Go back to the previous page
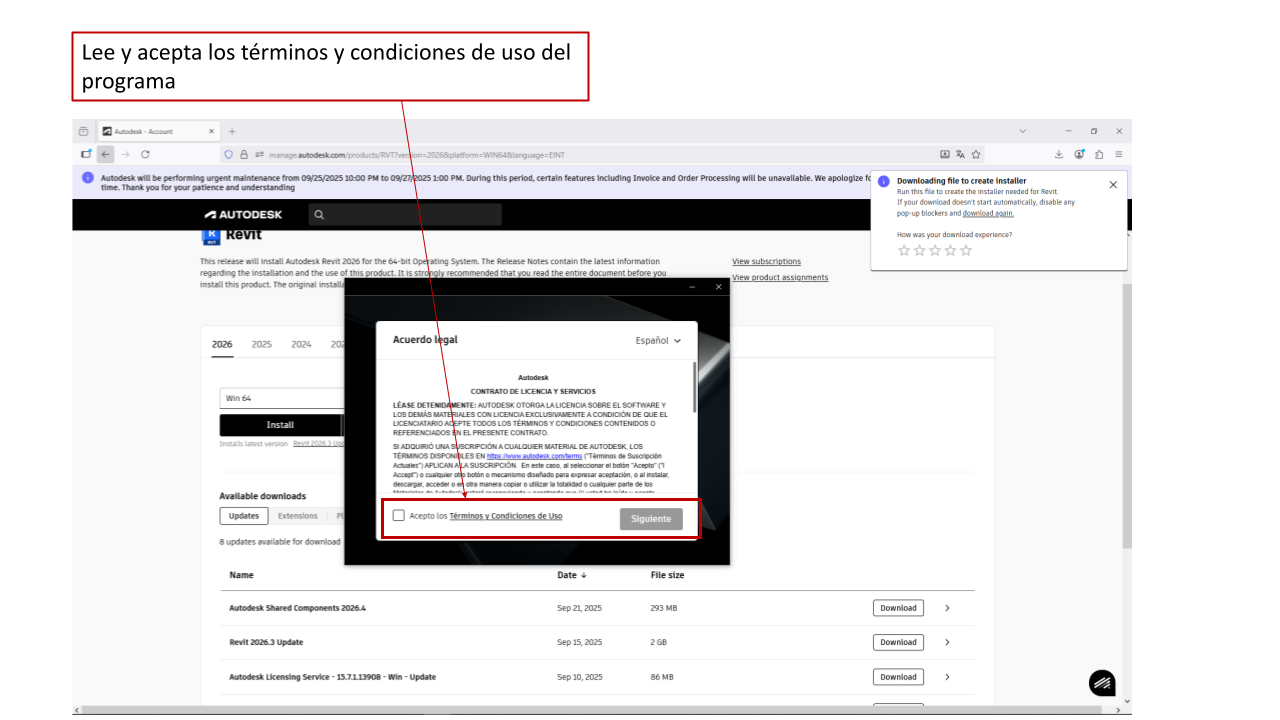This screenshot has height=720, width=1280. 106,154
